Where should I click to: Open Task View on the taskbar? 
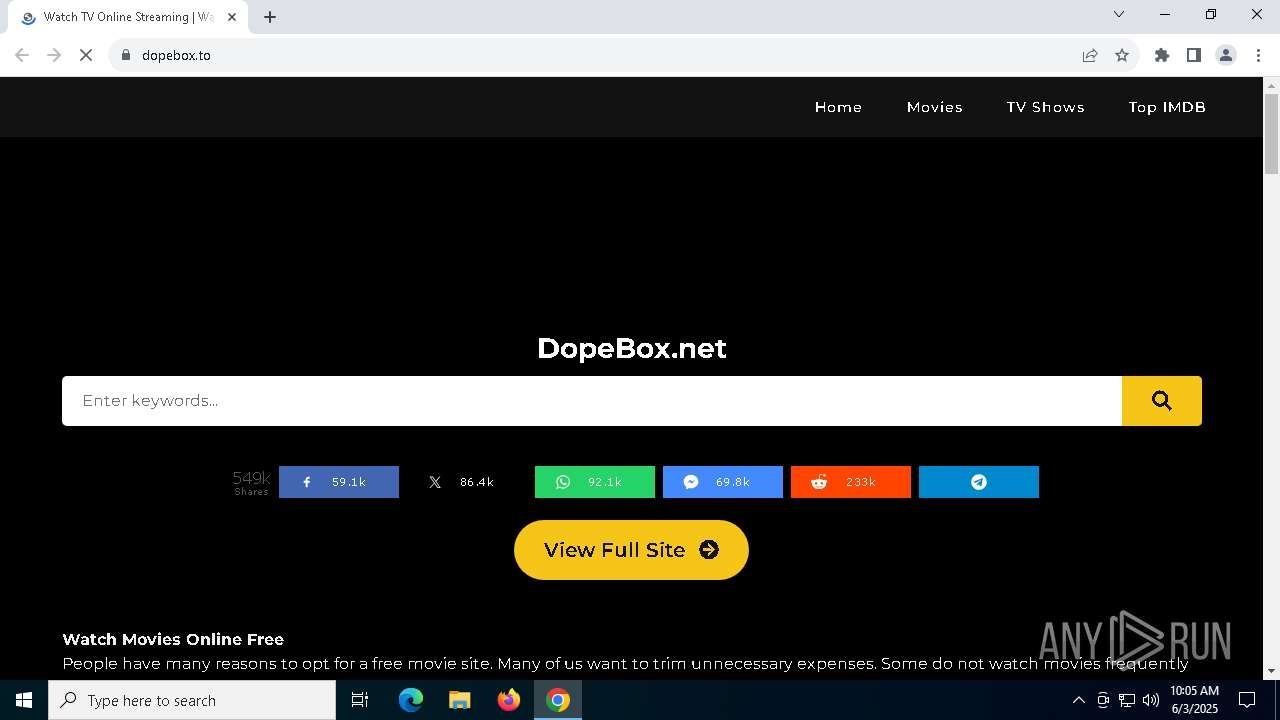tap(360, 700)
